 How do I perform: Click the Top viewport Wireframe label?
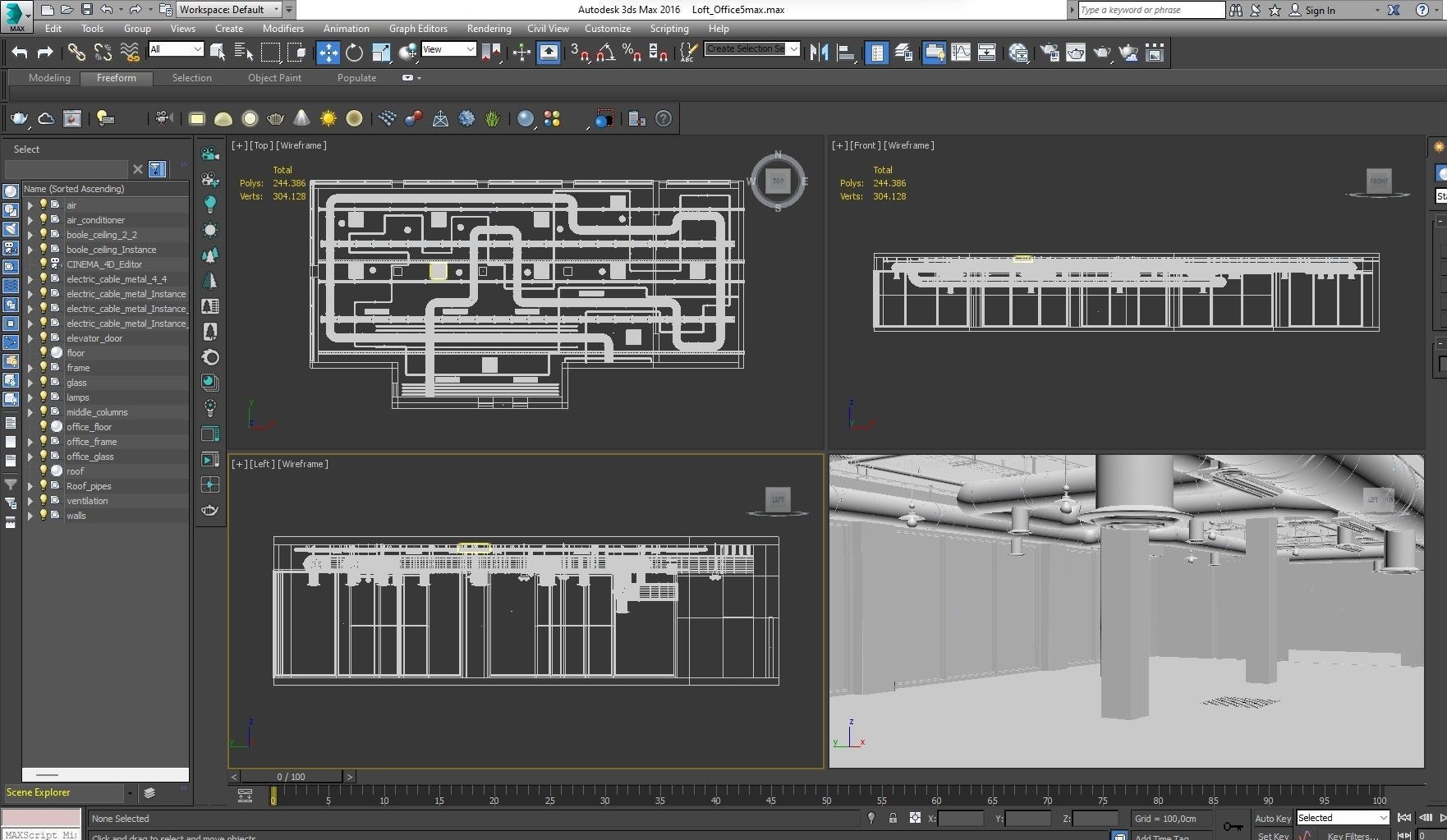tap(301, 145)
